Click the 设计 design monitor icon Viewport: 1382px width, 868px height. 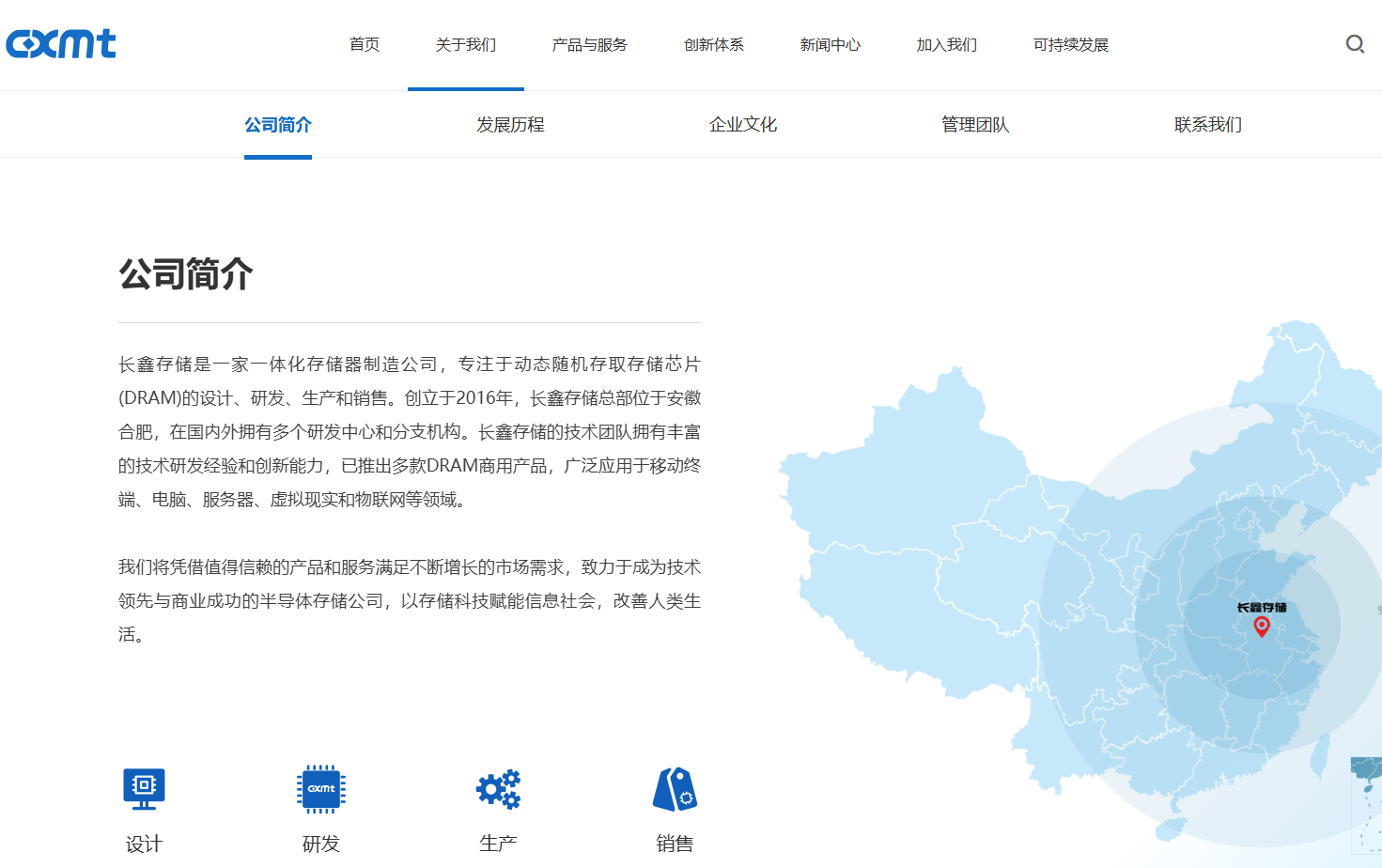pyautogui.click(x=144, y=789)
